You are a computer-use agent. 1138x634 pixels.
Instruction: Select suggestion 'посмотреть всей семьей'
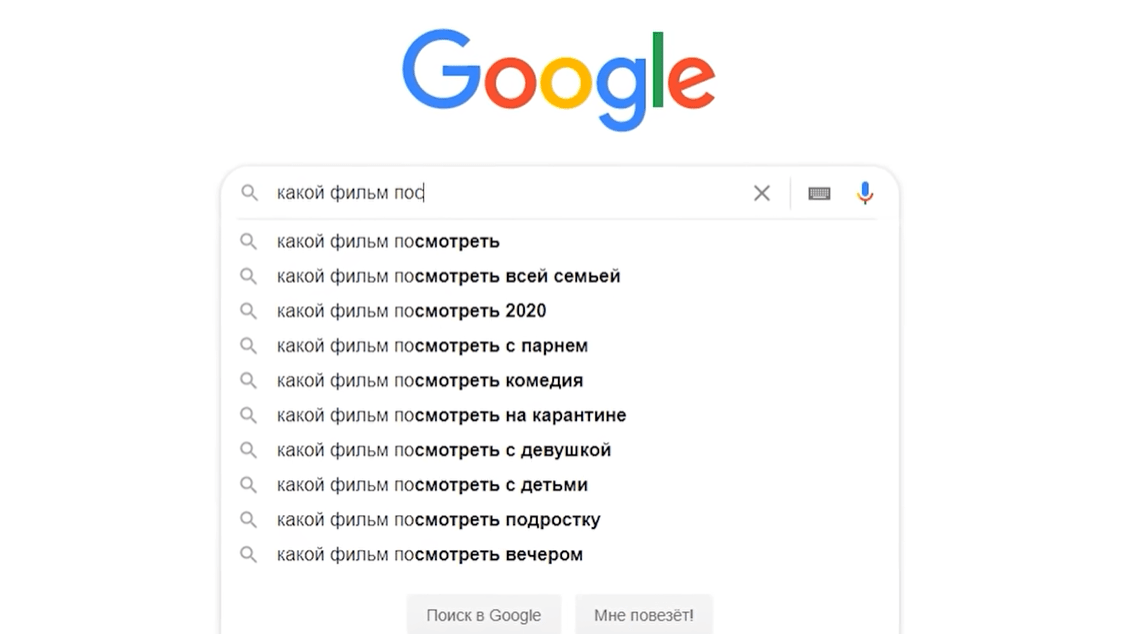448,276
